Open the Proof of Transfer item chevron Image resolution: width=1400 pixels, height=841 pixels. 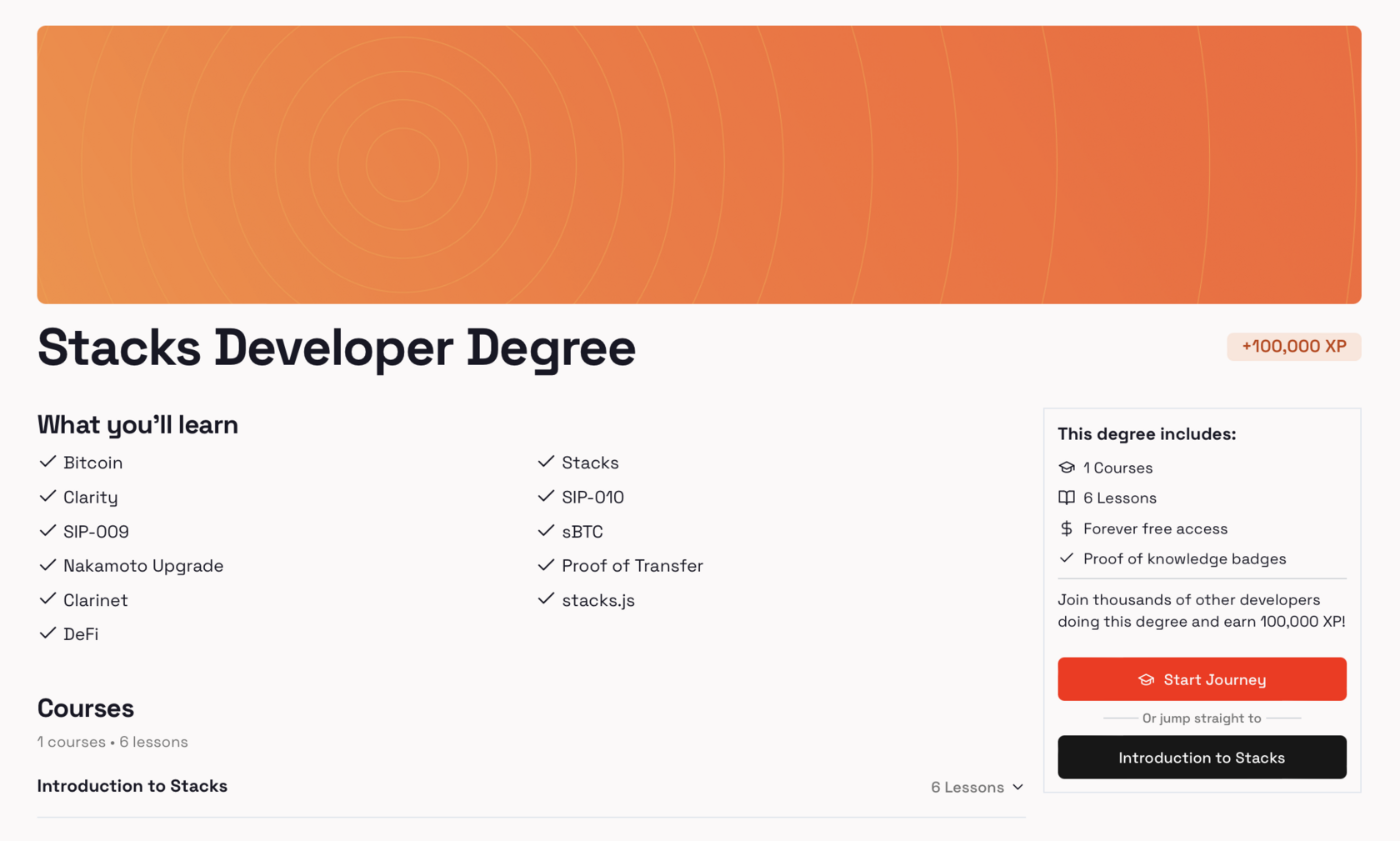pyautogui.click(x=546, y=564)
